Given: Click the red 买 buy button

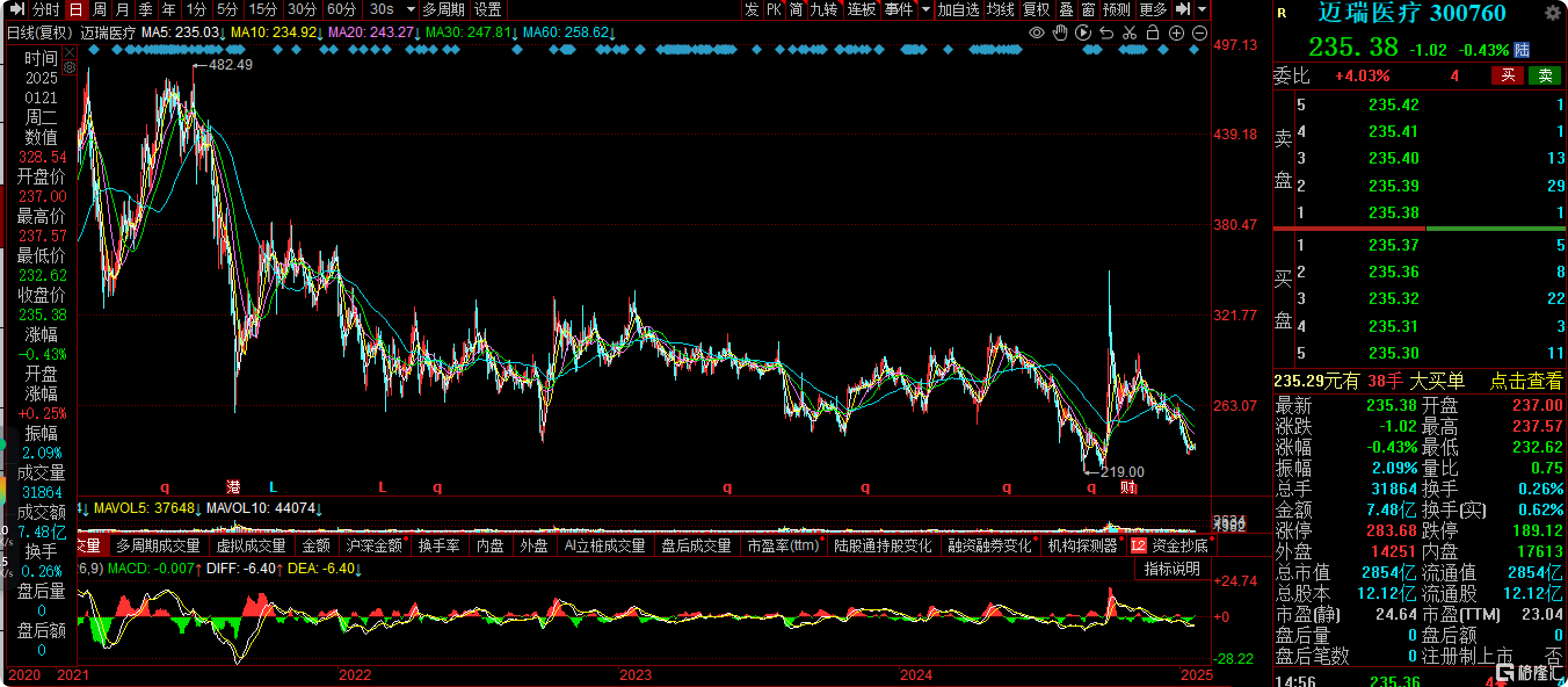Looking at the screenshot, I should (x=1507, y=75).
